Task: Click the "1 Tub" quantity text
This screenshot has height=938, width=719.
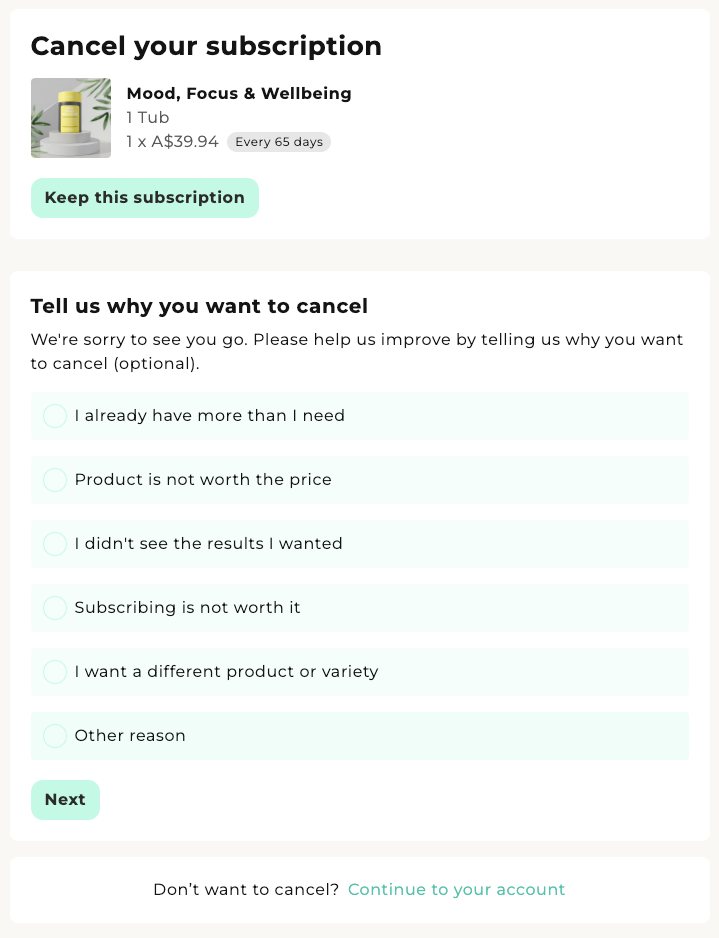Action: point(148,118)
